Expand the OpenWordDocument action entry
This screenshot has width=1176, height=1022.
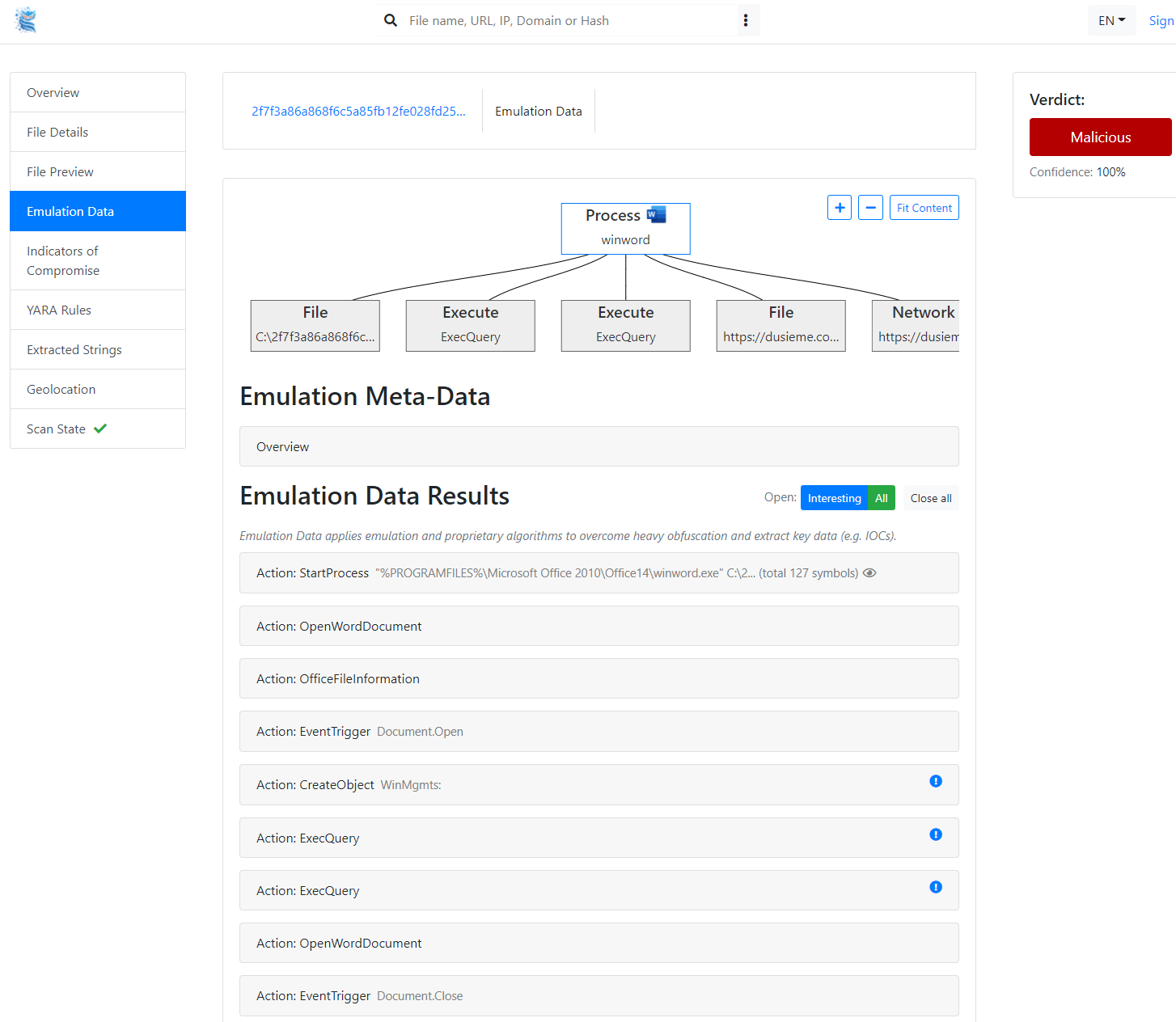click(x=599, y=626)
